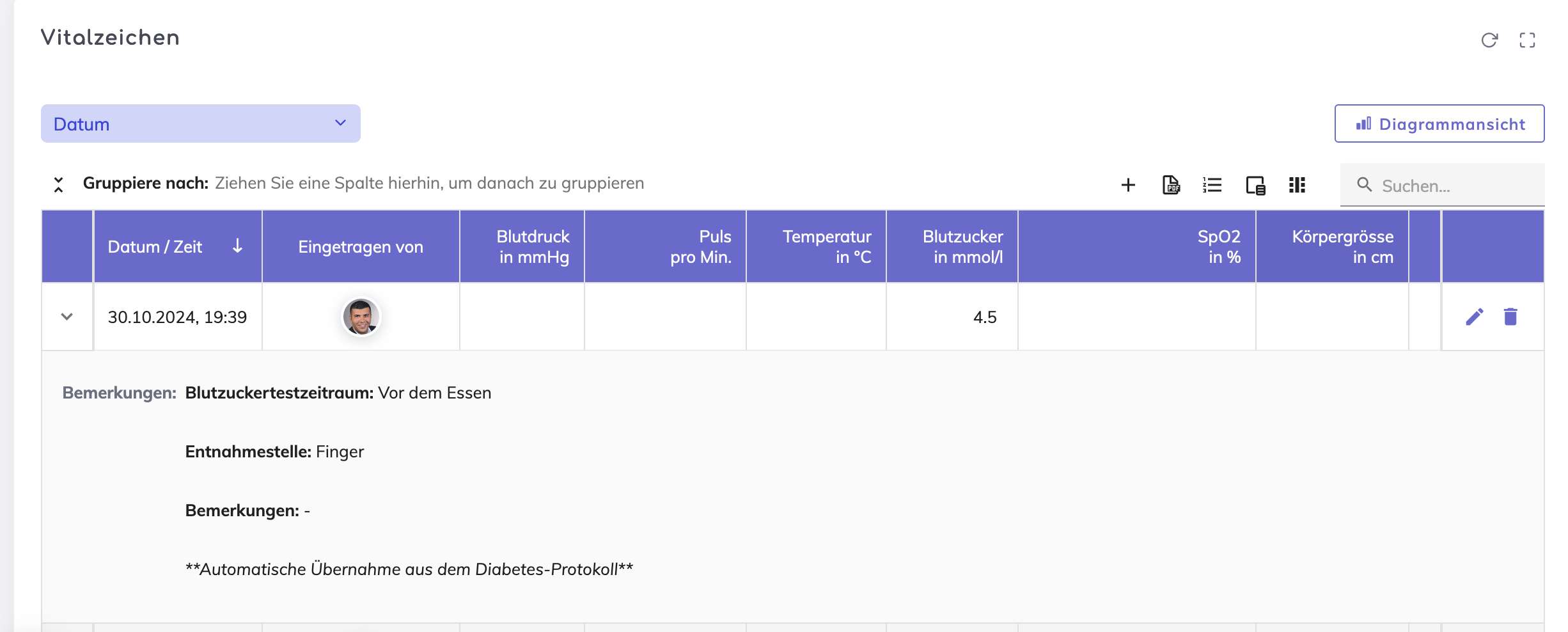Screen dimensions: 1568x632
Task: Click the panel-with-list toolbar icon
Action: 1255,186
